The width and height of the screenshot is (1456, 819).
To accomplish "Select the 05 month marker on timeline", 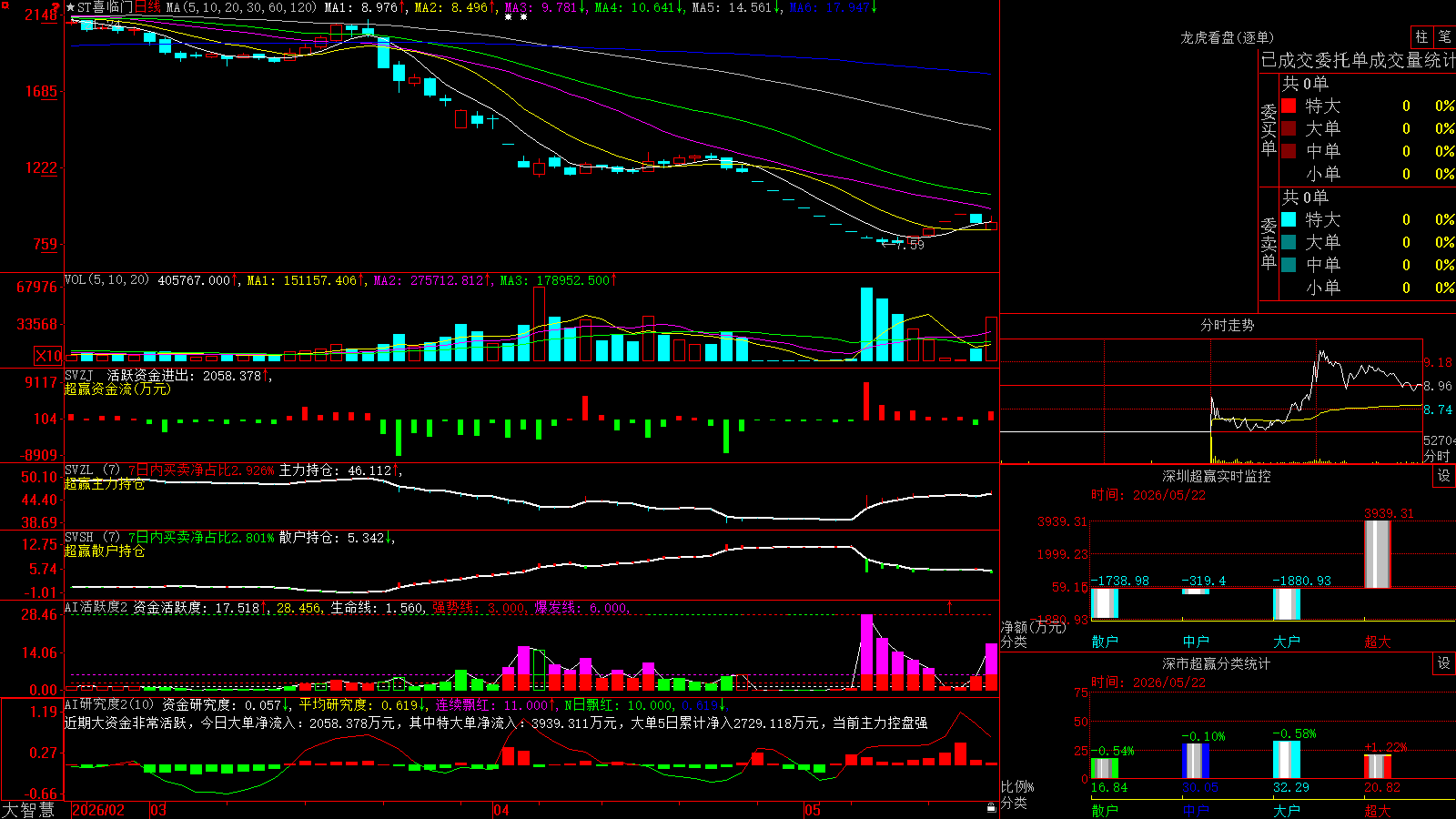I will click(x=813, y=810).
